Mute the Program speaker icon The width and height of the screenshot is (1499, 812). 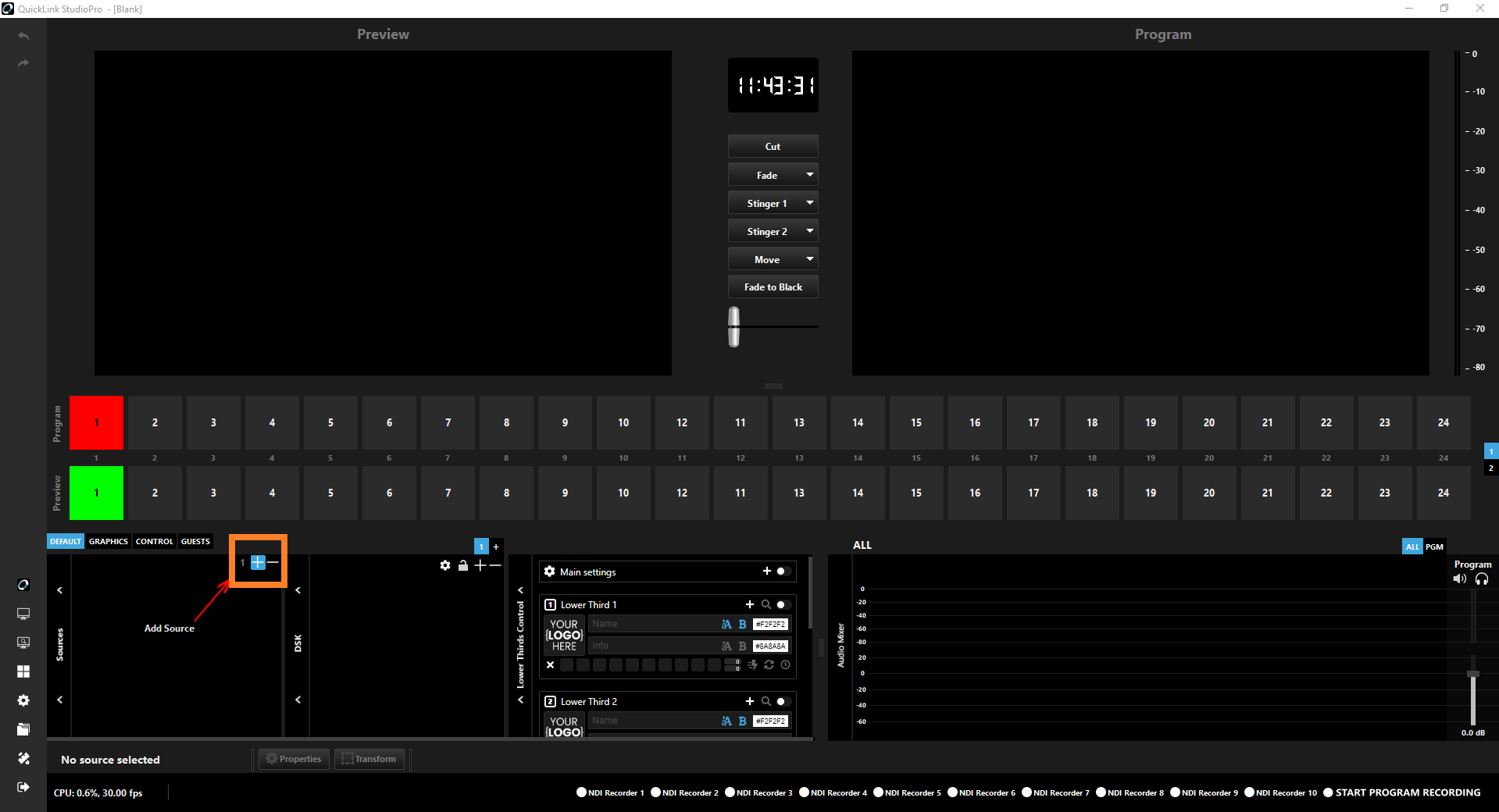(1459, 579)
